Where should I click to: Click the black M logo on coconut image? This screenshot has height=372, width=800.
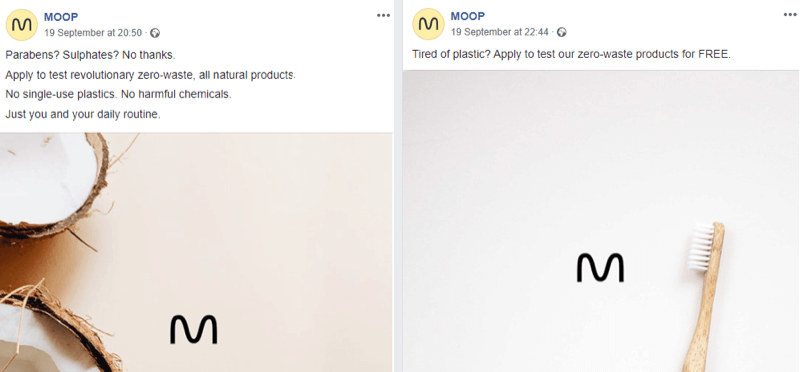point(193,329)
